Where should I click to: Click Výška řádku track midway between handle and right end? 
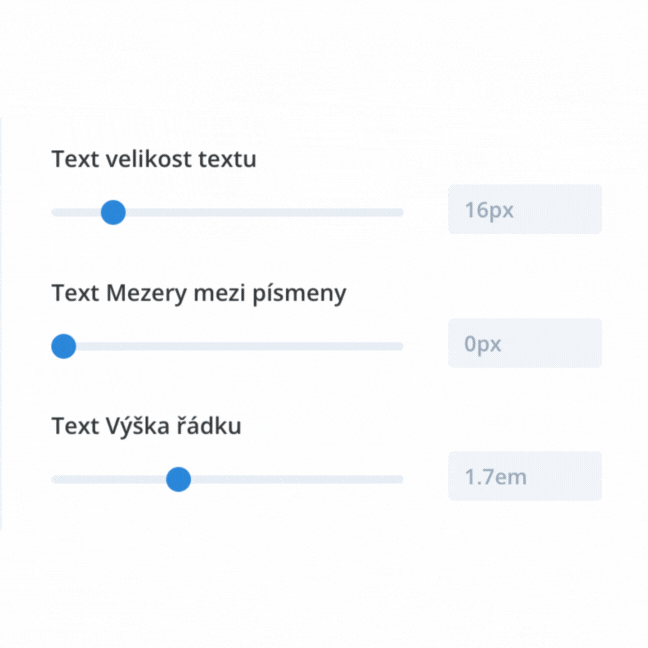[x=290, y=479]
